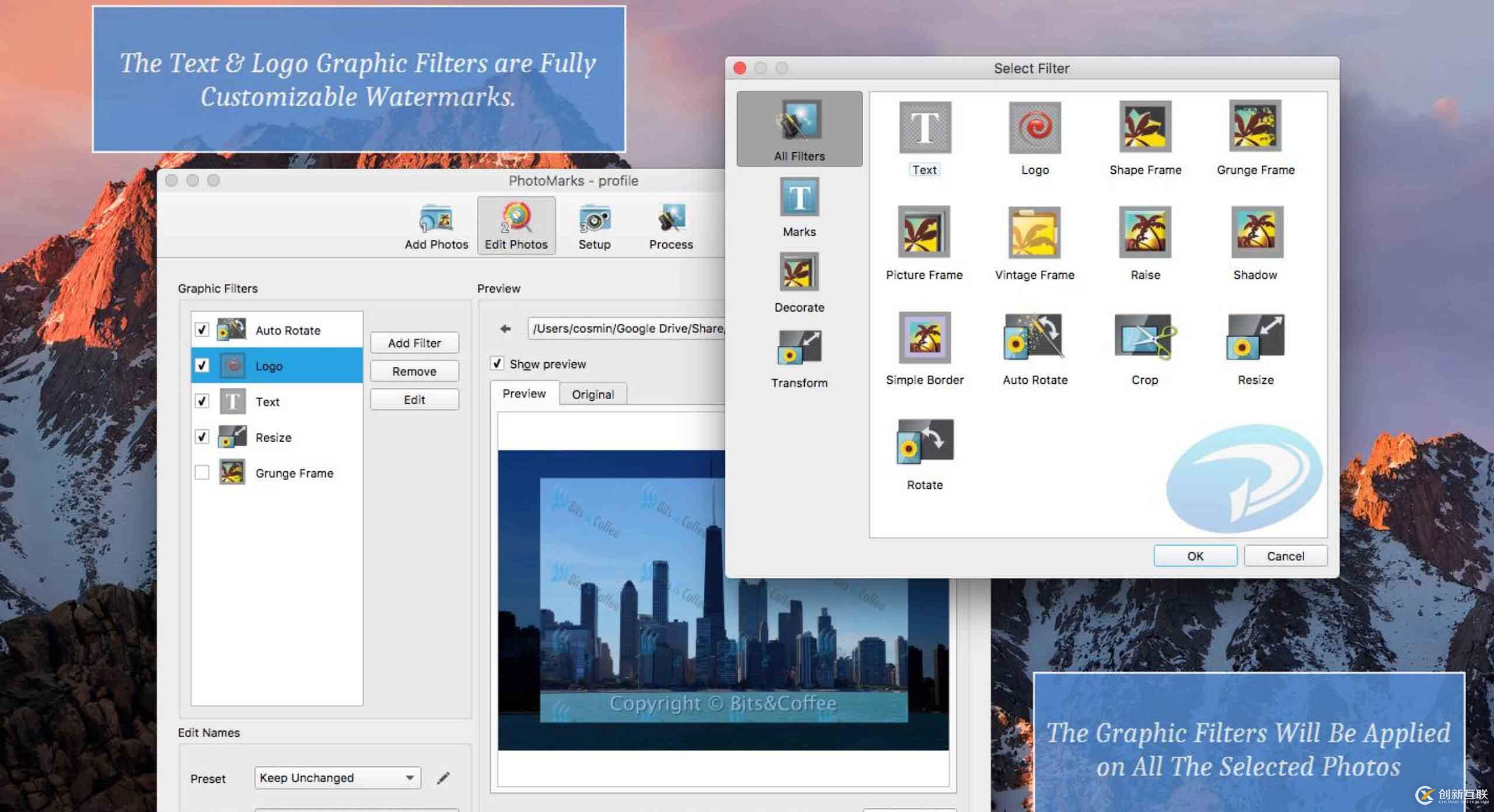Pick the Vintage Frame filter
Image resolution: width=1494 pixels, height=812 pixels.
(1034, 233)
